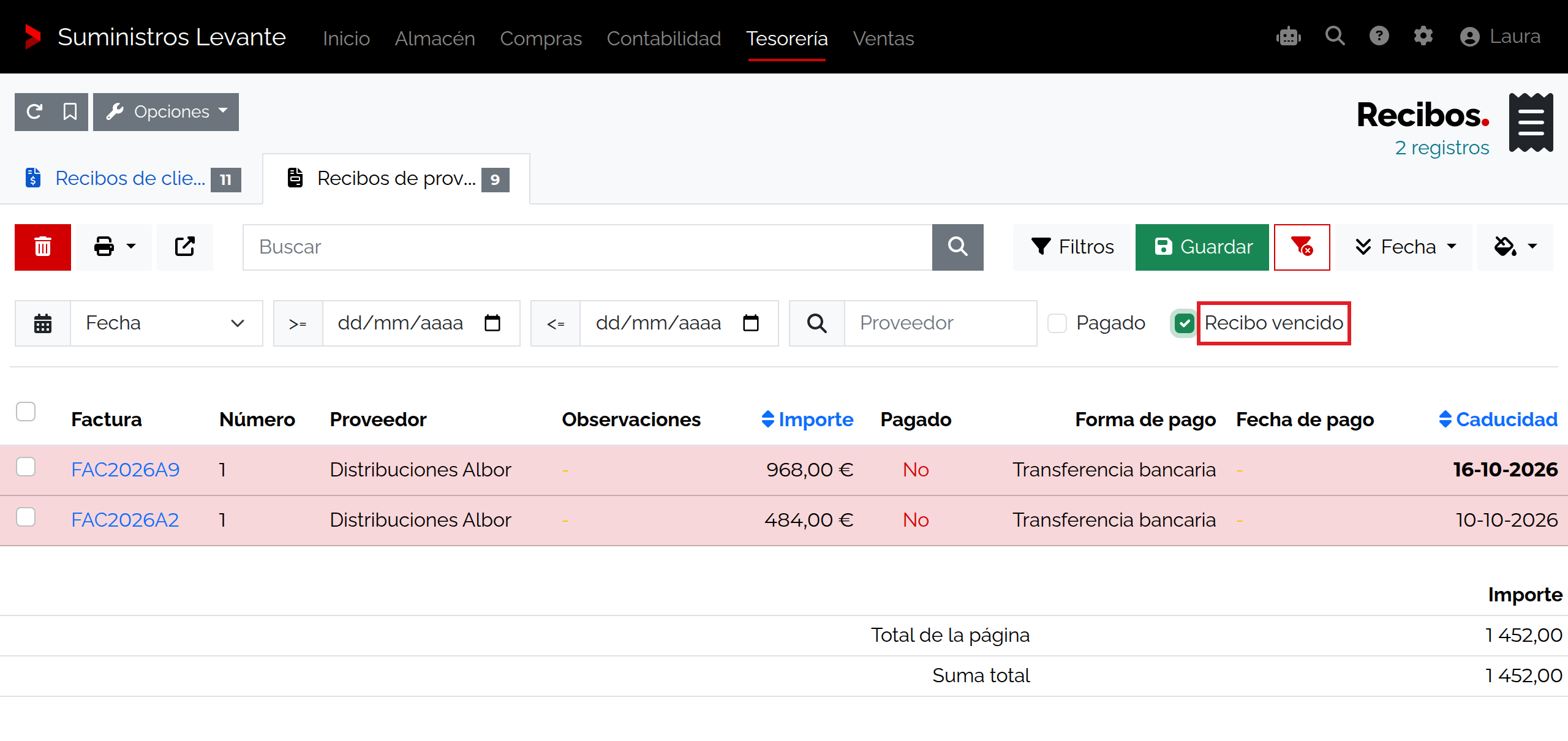Open the Opciones dropdown
Screen dimensions: 1568x741
(x=166, y=112)
